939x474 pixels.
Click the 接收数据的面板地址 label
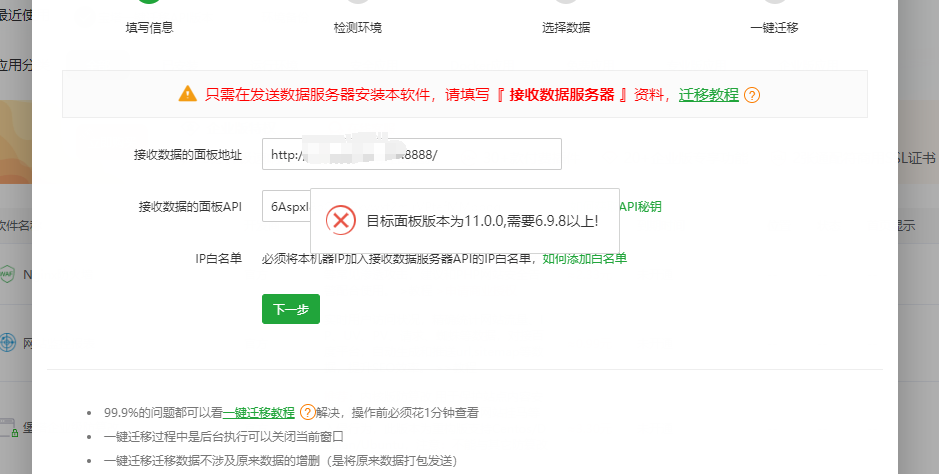(187, 154)
